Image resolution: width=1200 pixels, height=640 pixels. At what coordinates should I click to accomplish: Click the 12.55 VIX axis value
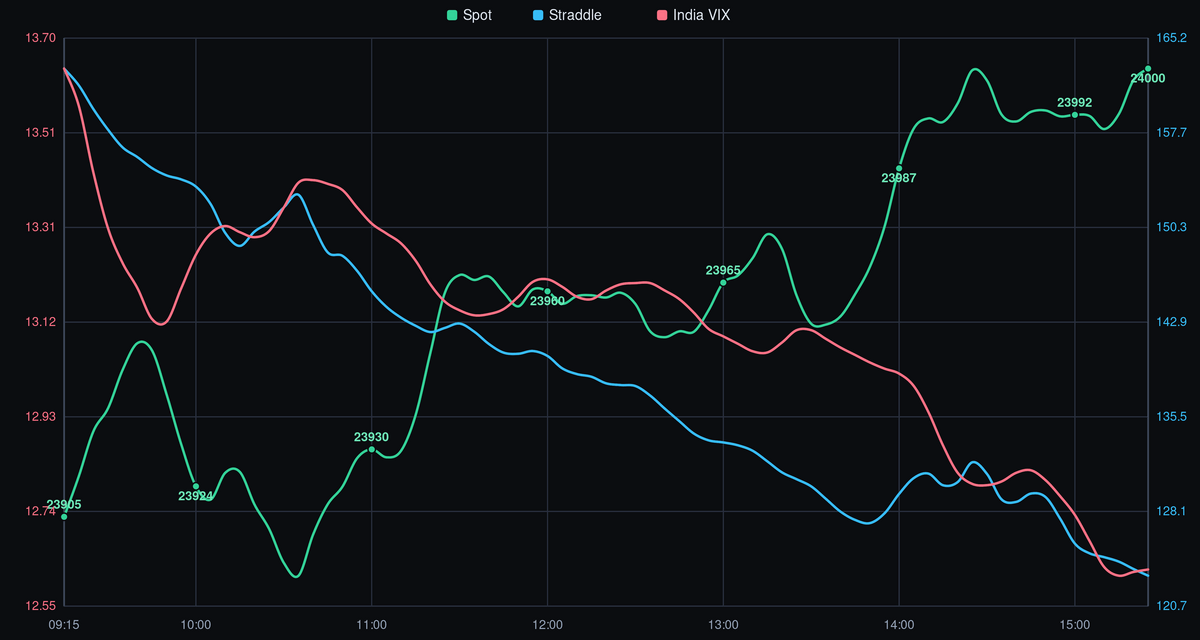pos(42,606)
